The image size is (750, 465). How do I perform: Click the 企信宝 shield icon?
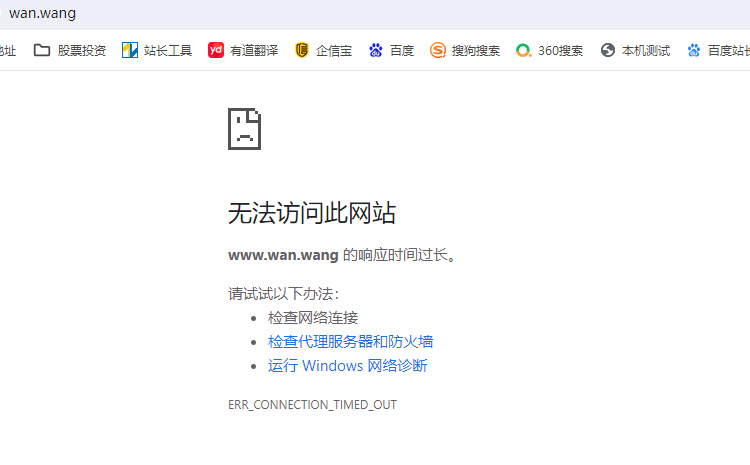302,50
